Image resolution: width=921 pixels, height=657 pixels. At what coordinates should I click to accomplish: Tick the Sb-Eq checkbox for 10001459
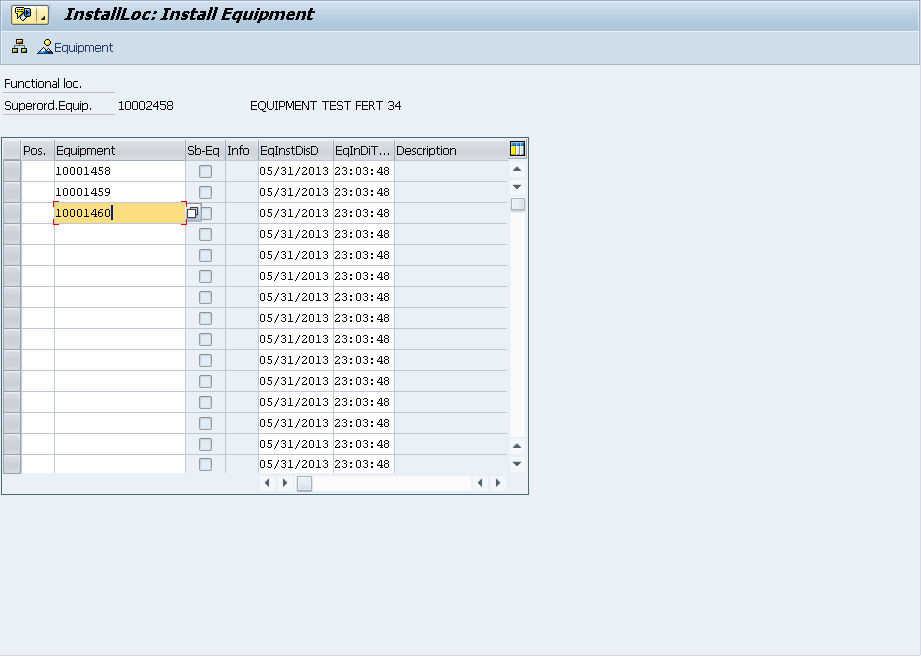point(206,193)
